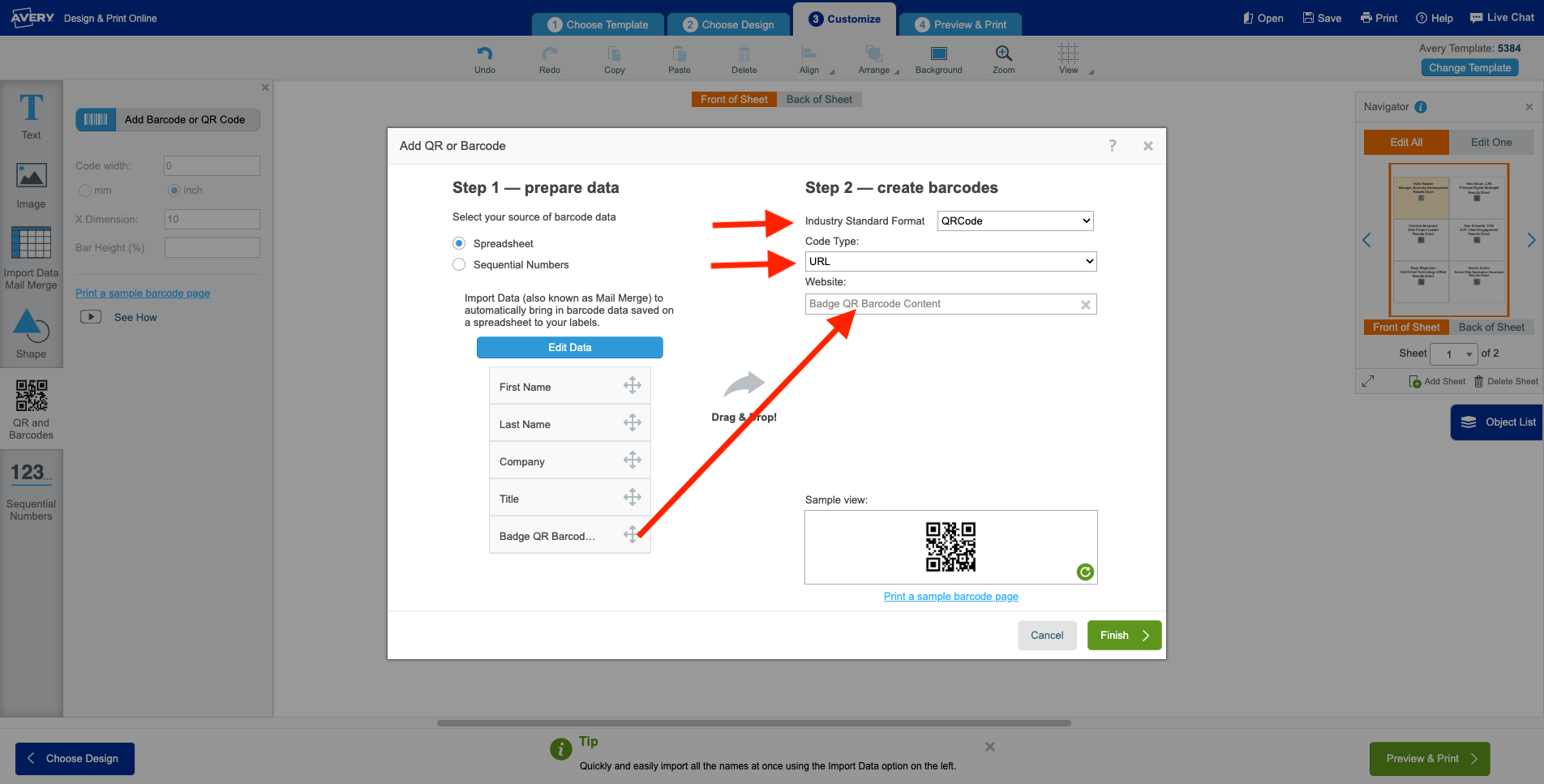The image size is (1544, 784).
Task: Clear the Website field with X icon
Action: [1086, 305]
